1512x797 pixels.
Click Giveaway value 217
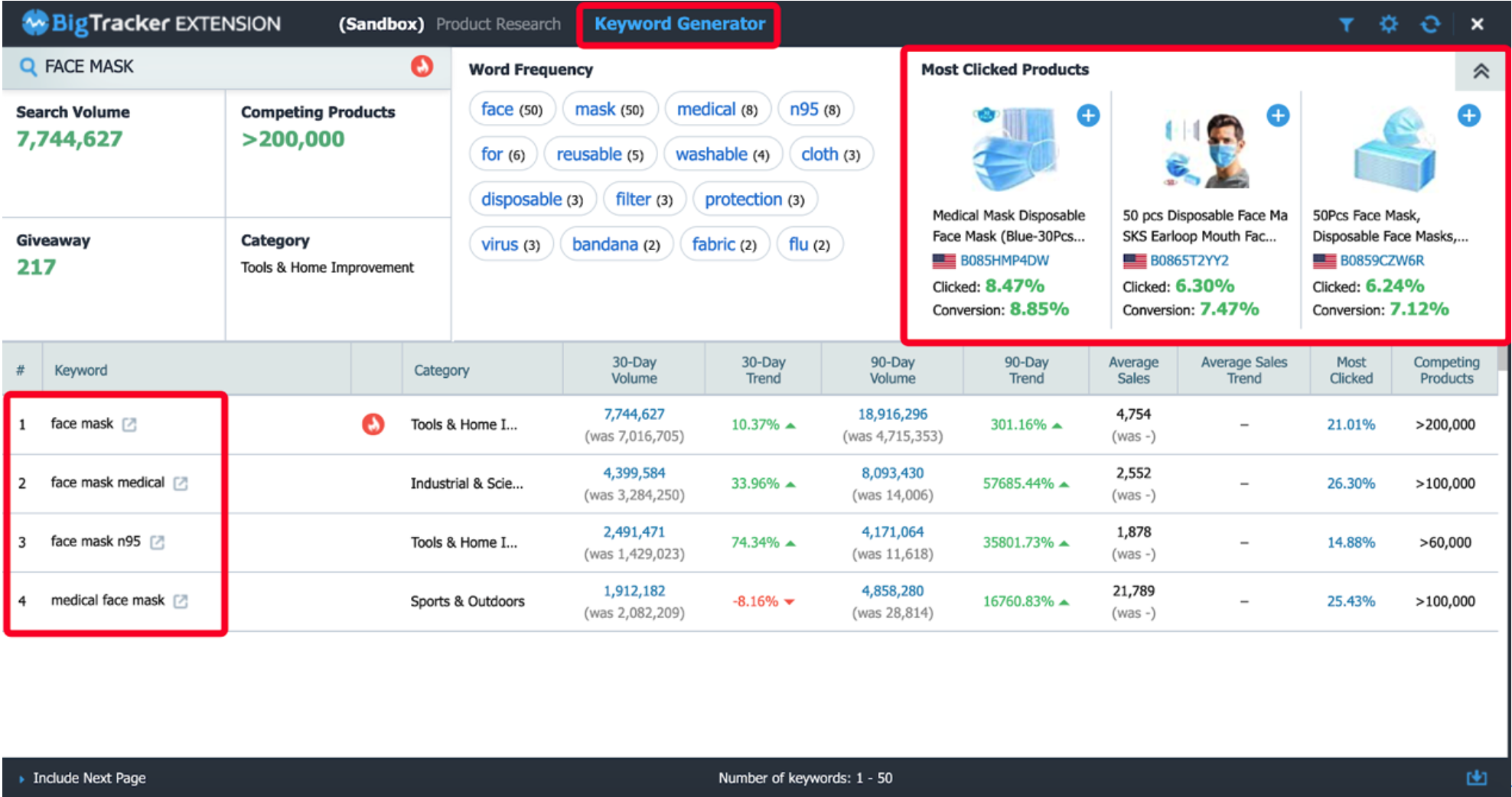coord(36,268)
